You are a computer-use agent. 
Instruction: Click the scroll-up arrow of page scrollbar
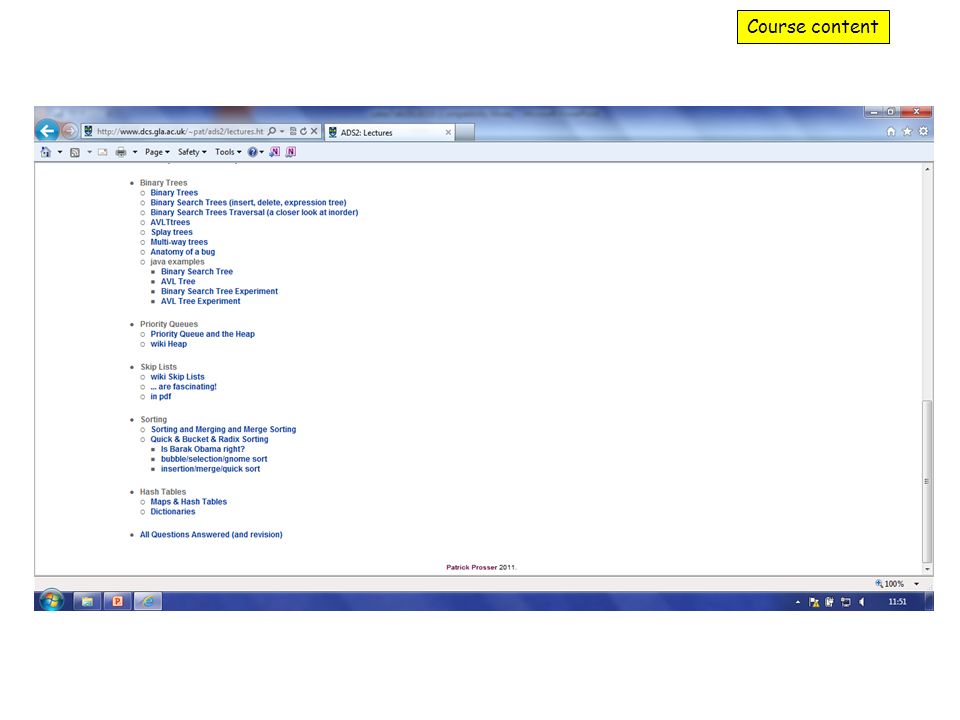pos(928,169)
